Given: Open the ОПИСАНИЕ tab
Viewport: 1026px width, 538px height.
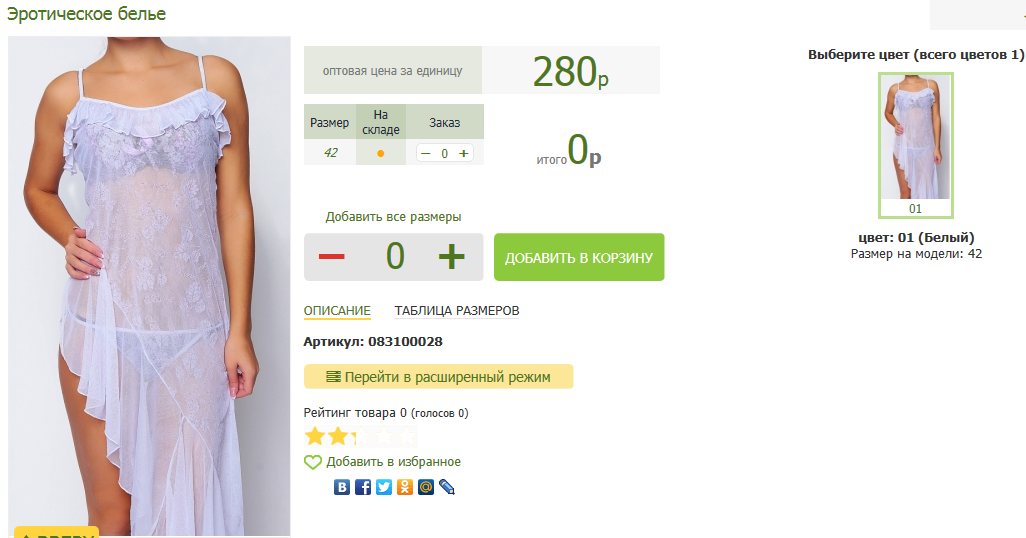Looking at the screenshot, I should point(337,311).
